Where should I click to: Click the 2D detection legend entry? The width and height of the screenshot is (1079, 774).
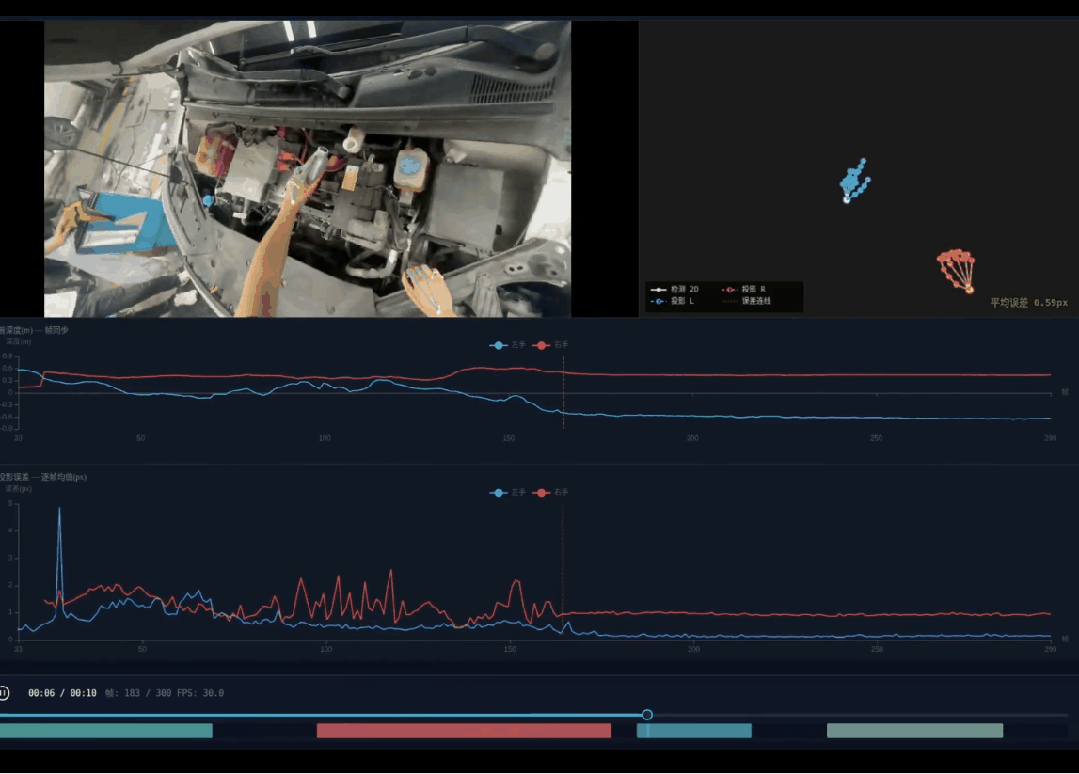[675, 290]
